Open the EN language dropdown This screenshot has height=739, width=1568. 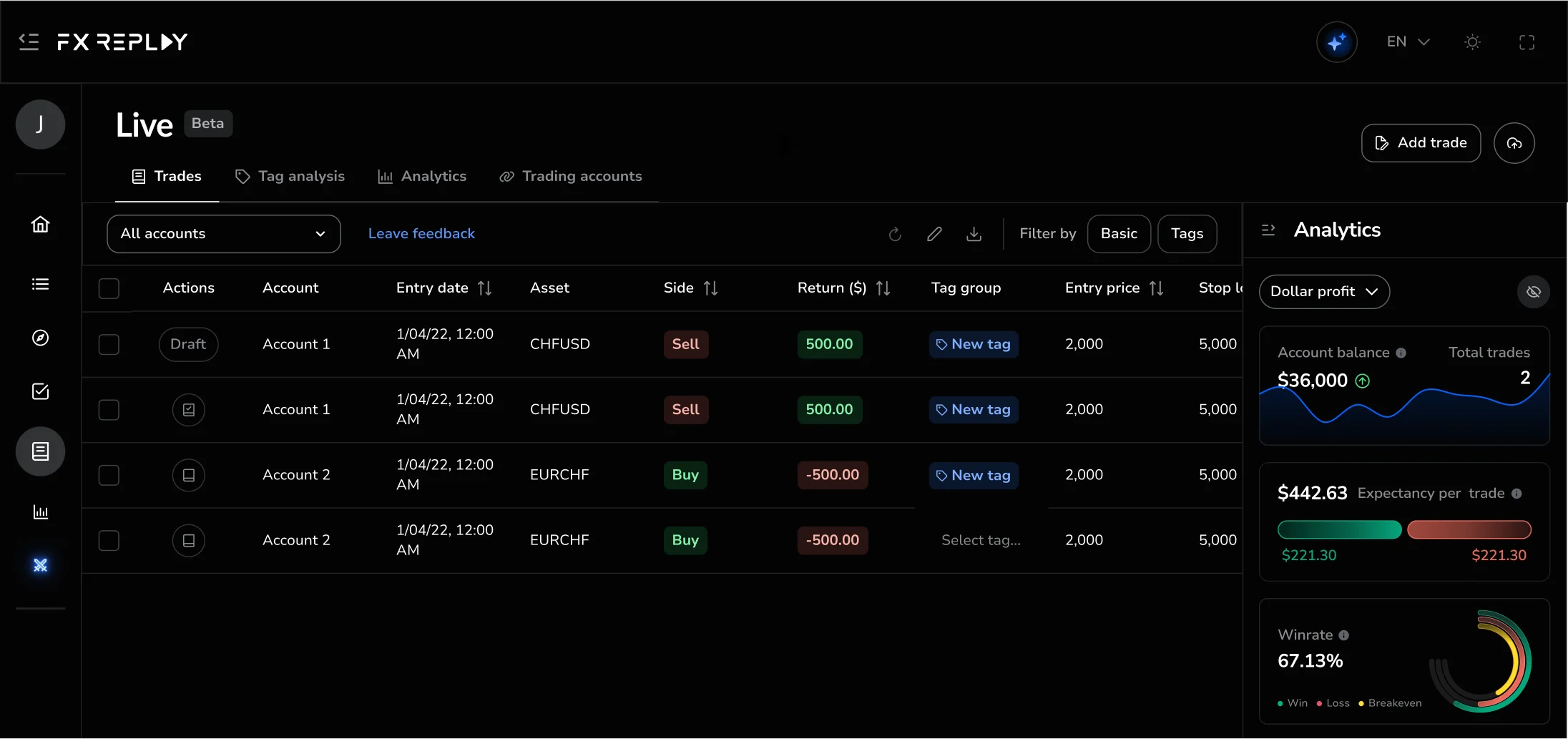coord(1408,42)
